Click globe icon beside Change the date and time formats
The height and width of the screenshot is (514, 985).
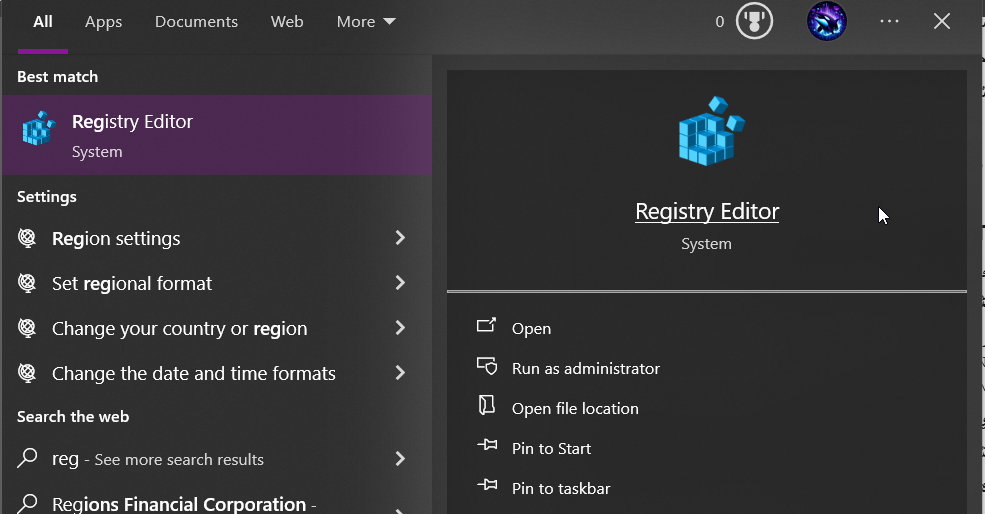pos(27,373)
